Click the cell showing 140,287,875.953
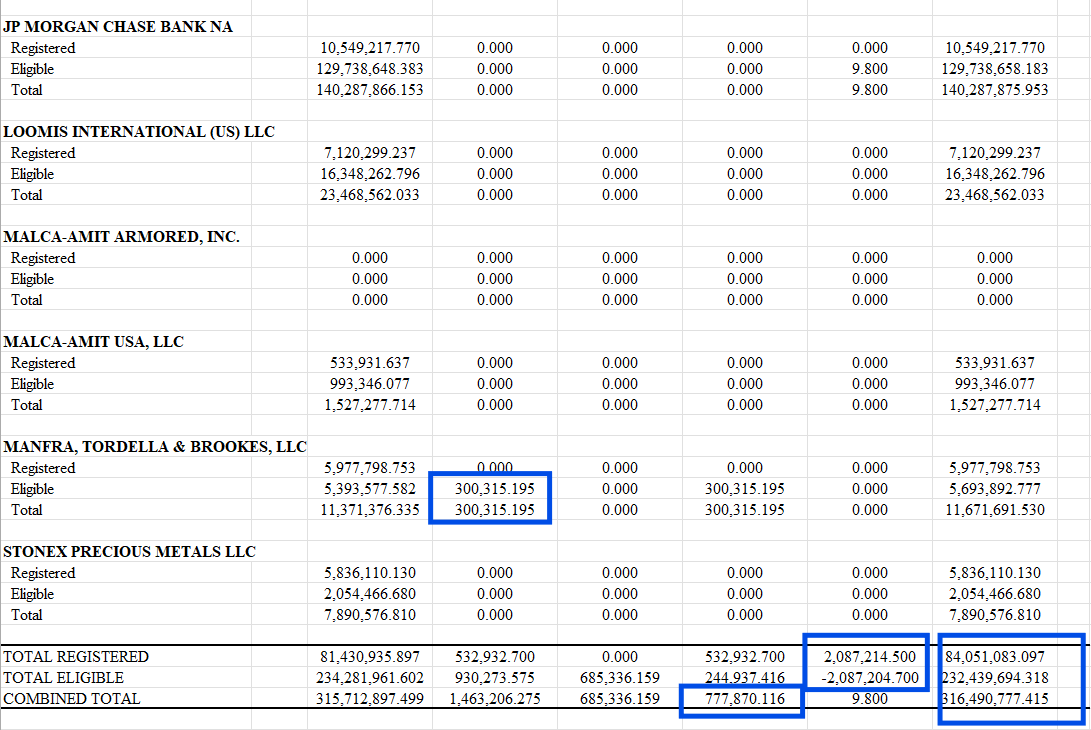 [994, 90]
